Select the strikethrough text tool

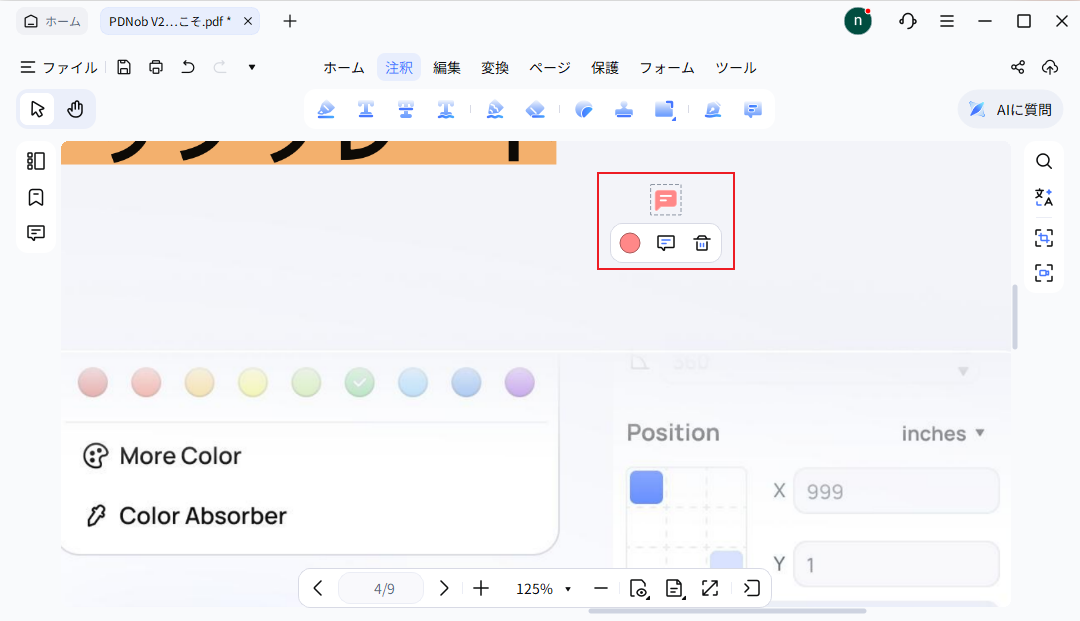406,110
